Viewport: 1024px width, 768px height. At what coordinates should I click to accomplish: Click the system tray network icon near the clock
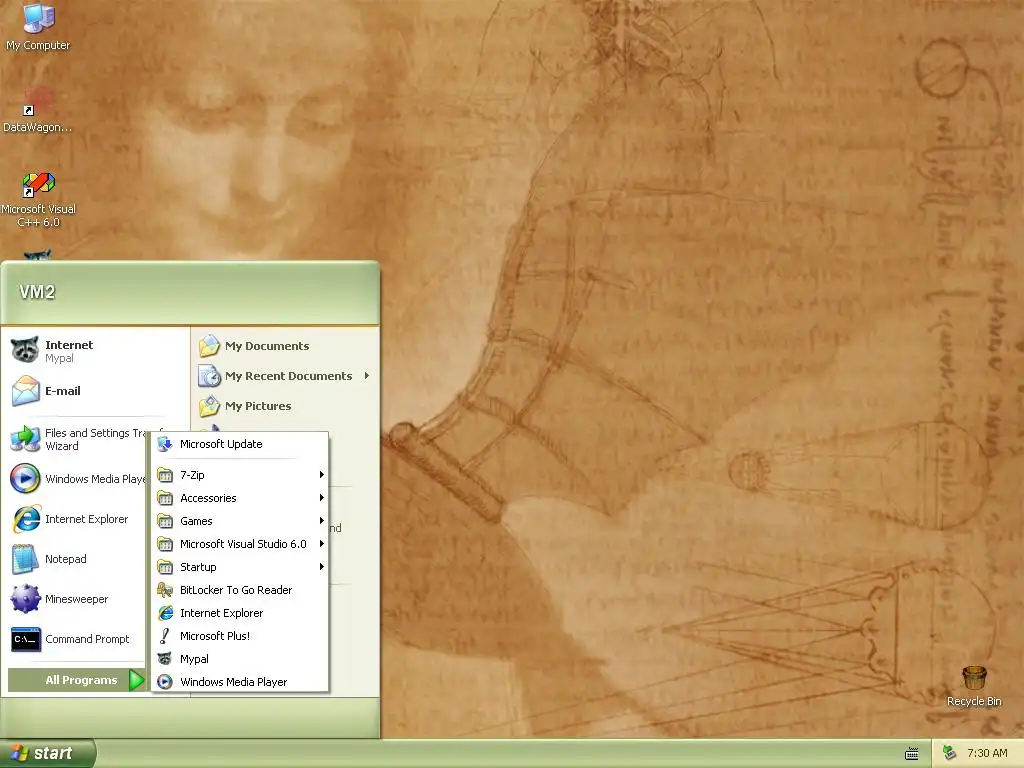pyautogui.click(x=950, y=753)
